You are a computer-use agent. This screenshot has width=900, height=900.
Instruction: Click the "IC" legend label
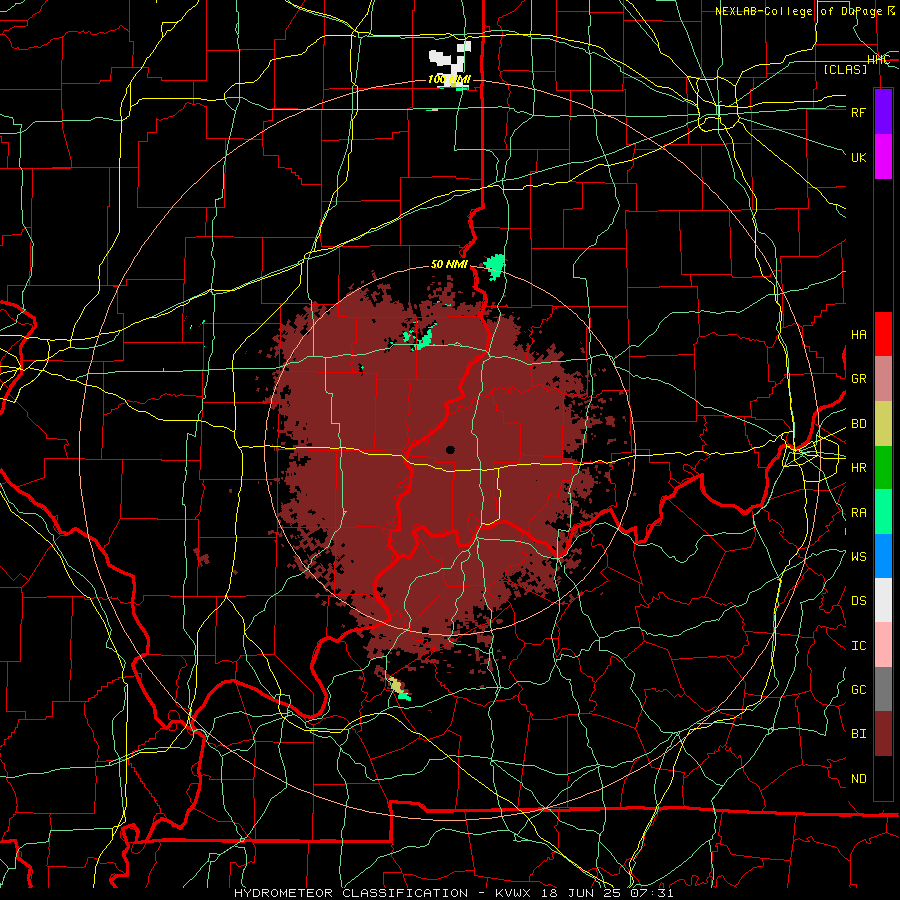(858, 646)
